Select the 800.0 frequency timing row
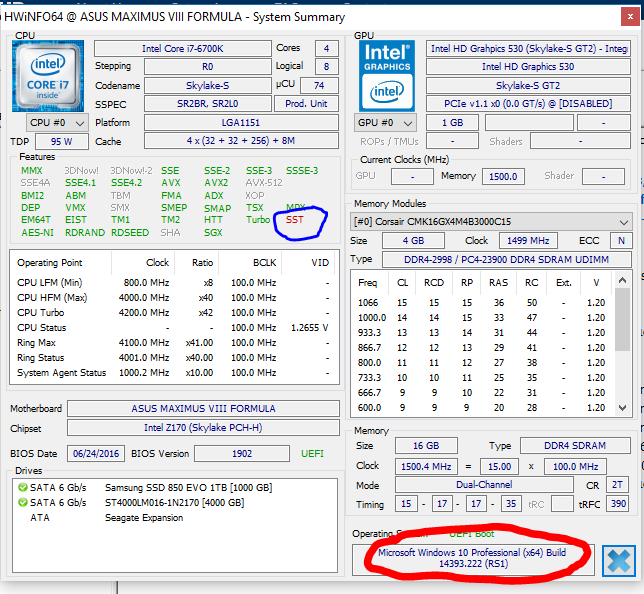Image resolution: width=644 pixels, height=594 pixels. tap(483, 363)
